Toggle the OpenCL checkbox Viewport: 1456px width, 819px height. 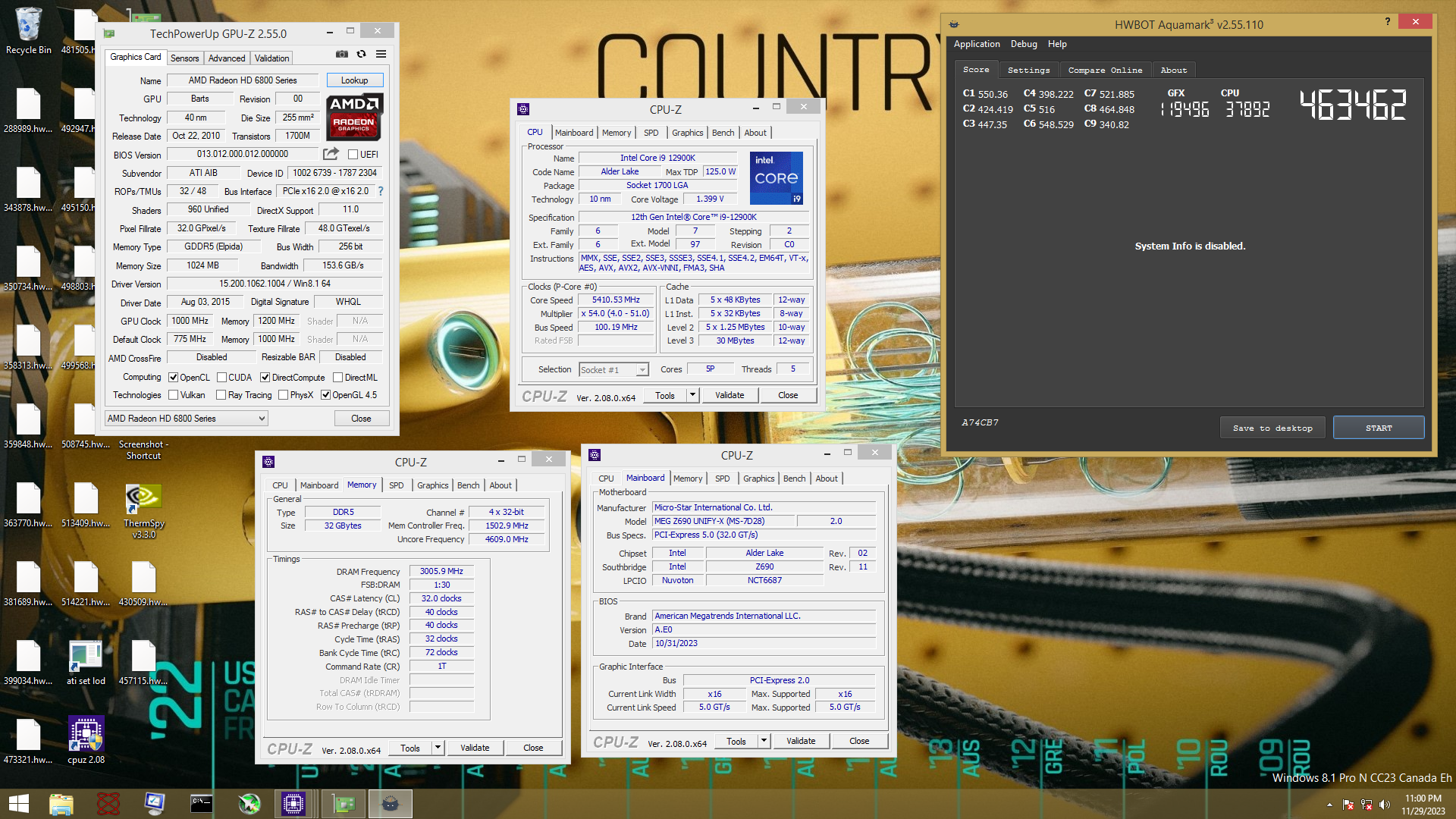pyautogui.click(x=173, y=378)
